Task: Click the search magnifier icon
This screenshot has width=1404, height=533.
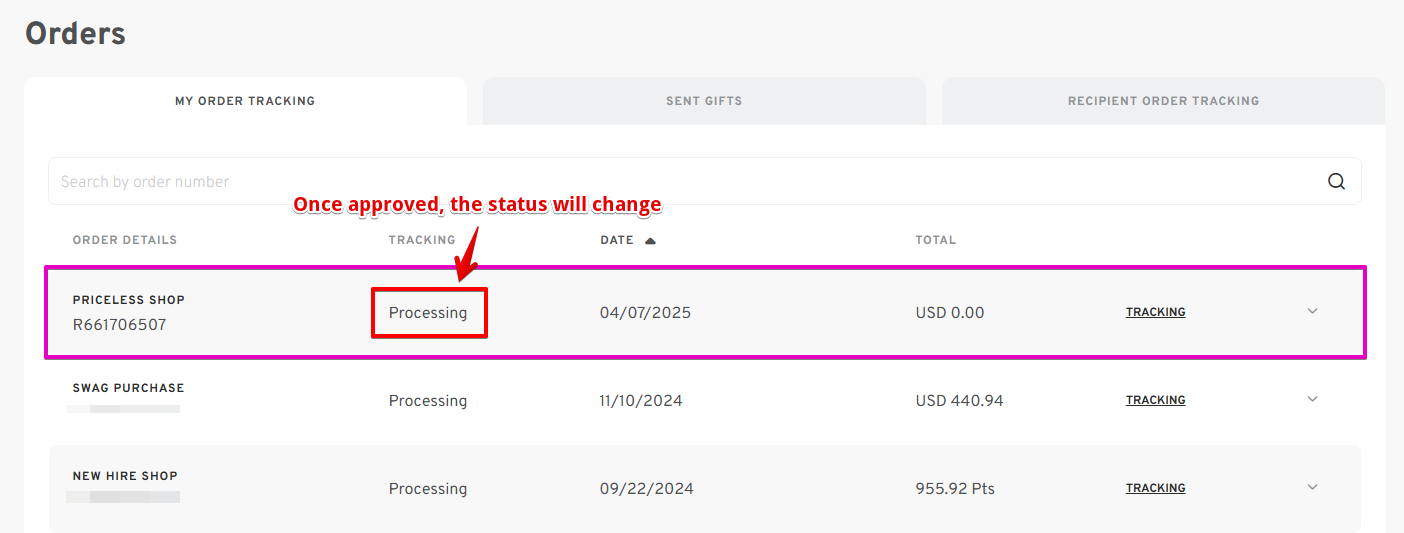Action: coord(1336,181)
